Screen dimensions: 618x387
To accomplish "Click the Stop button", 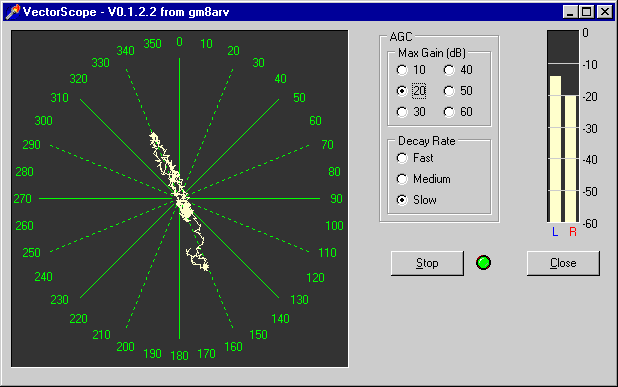I will click(427, 263).
